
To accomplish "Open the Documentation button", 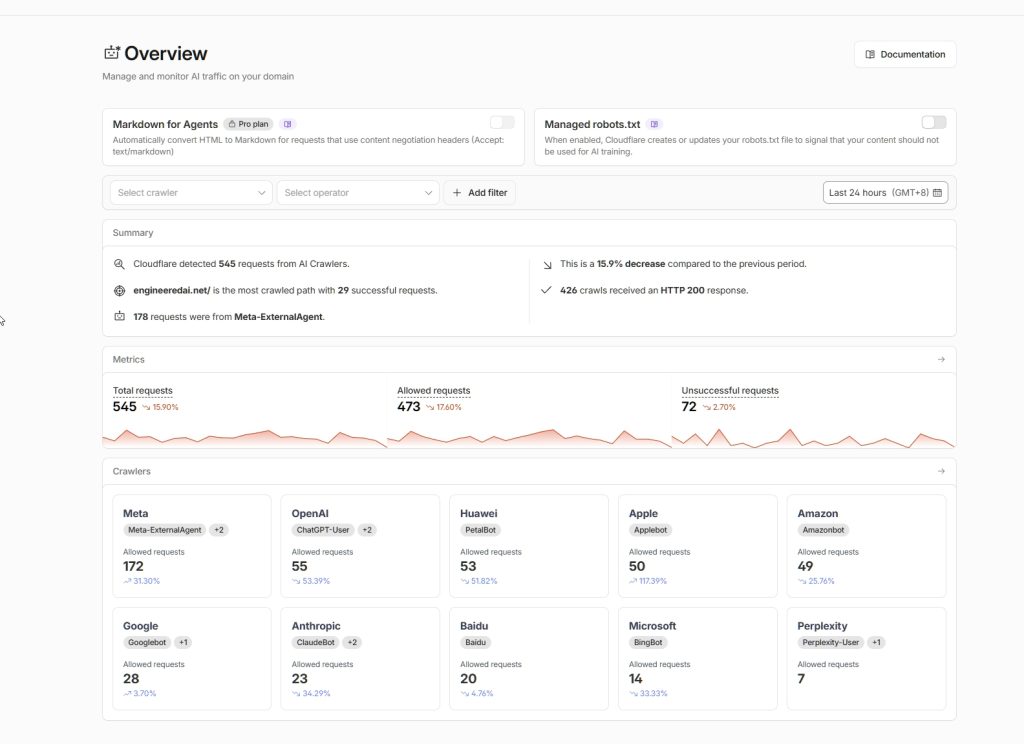I will pos(904,54).
